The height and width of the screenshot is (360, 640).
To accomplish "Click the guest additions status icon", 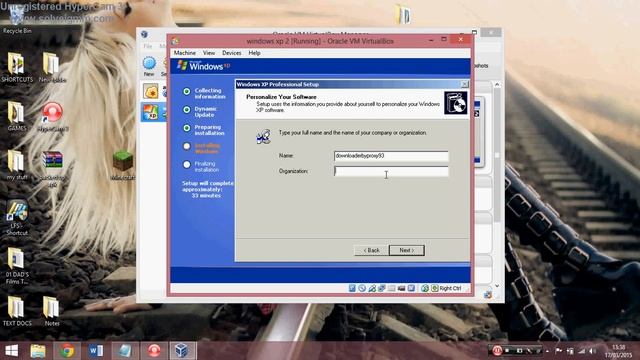I will point(411,288).
